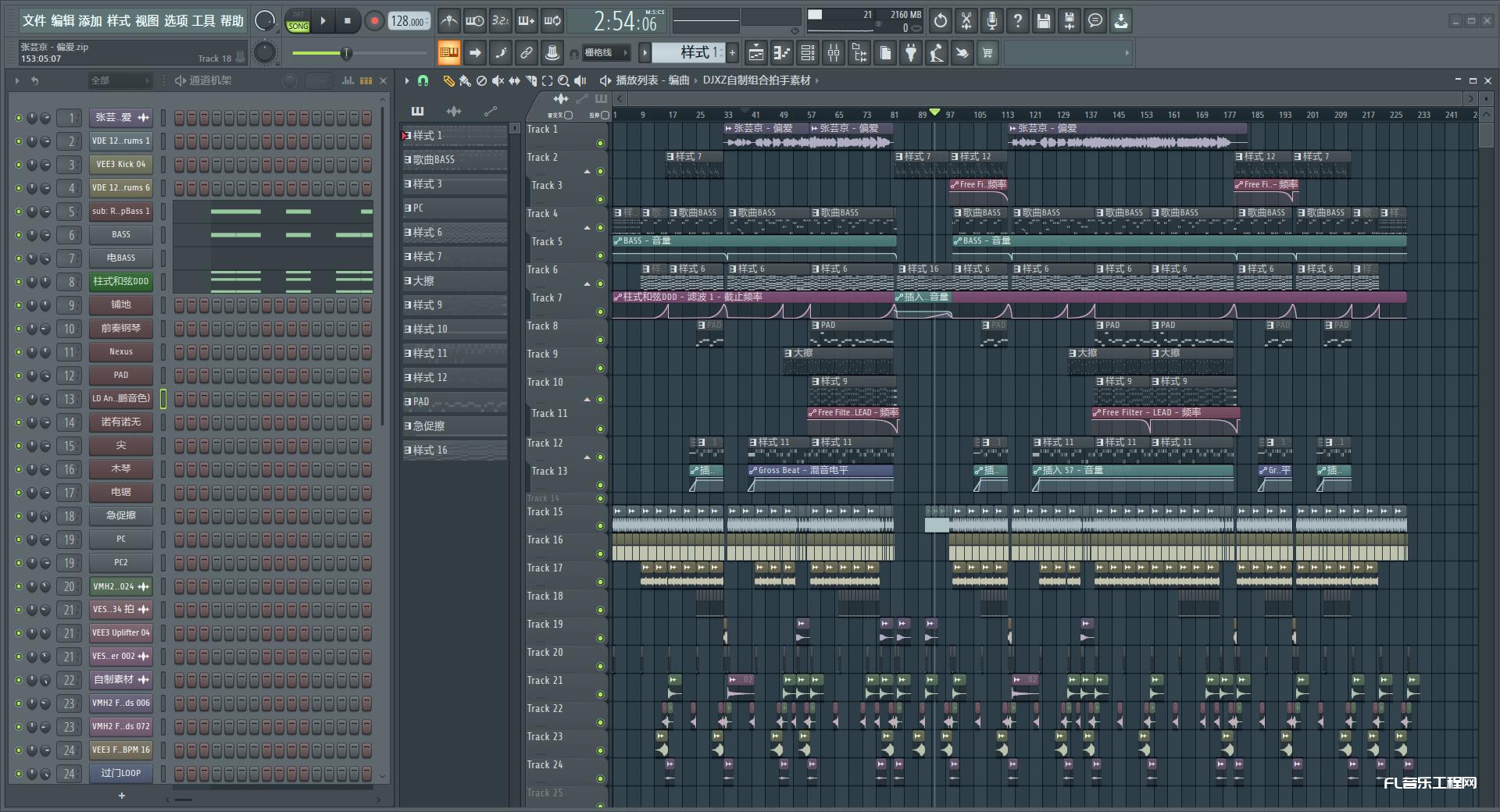Open the playlist options arrow beside the magnet
The height and width of the screenshot is (812, 1500).
click(406, 80)
